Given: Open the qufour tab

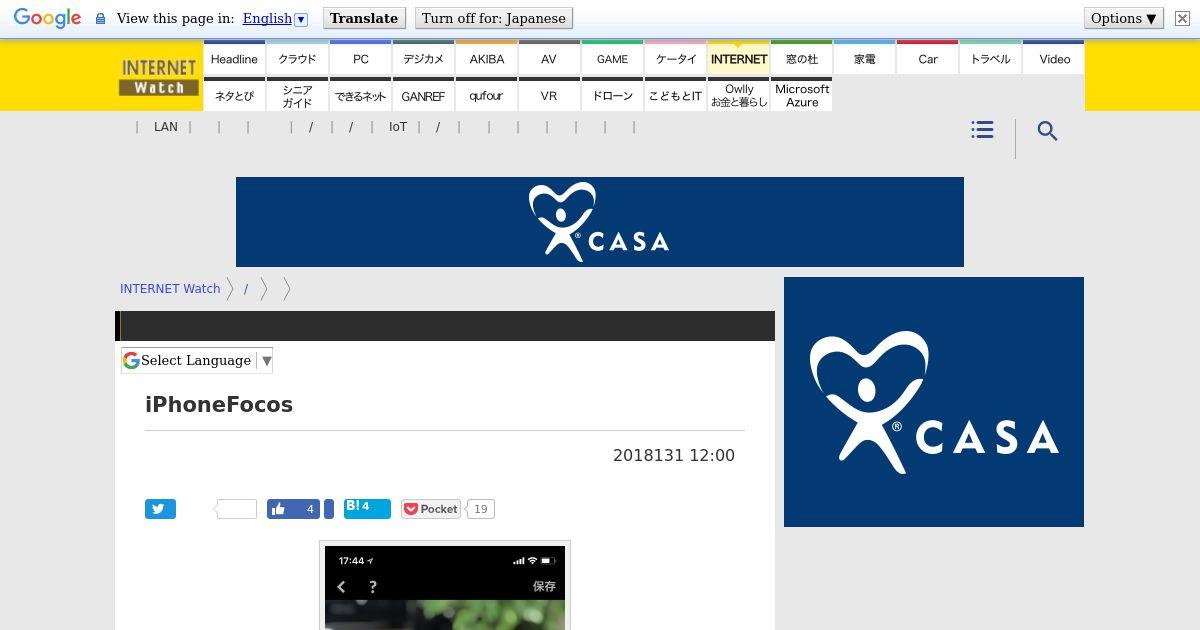Looking at the screenshot, I should pyautogui.click(x=487, y=95).
